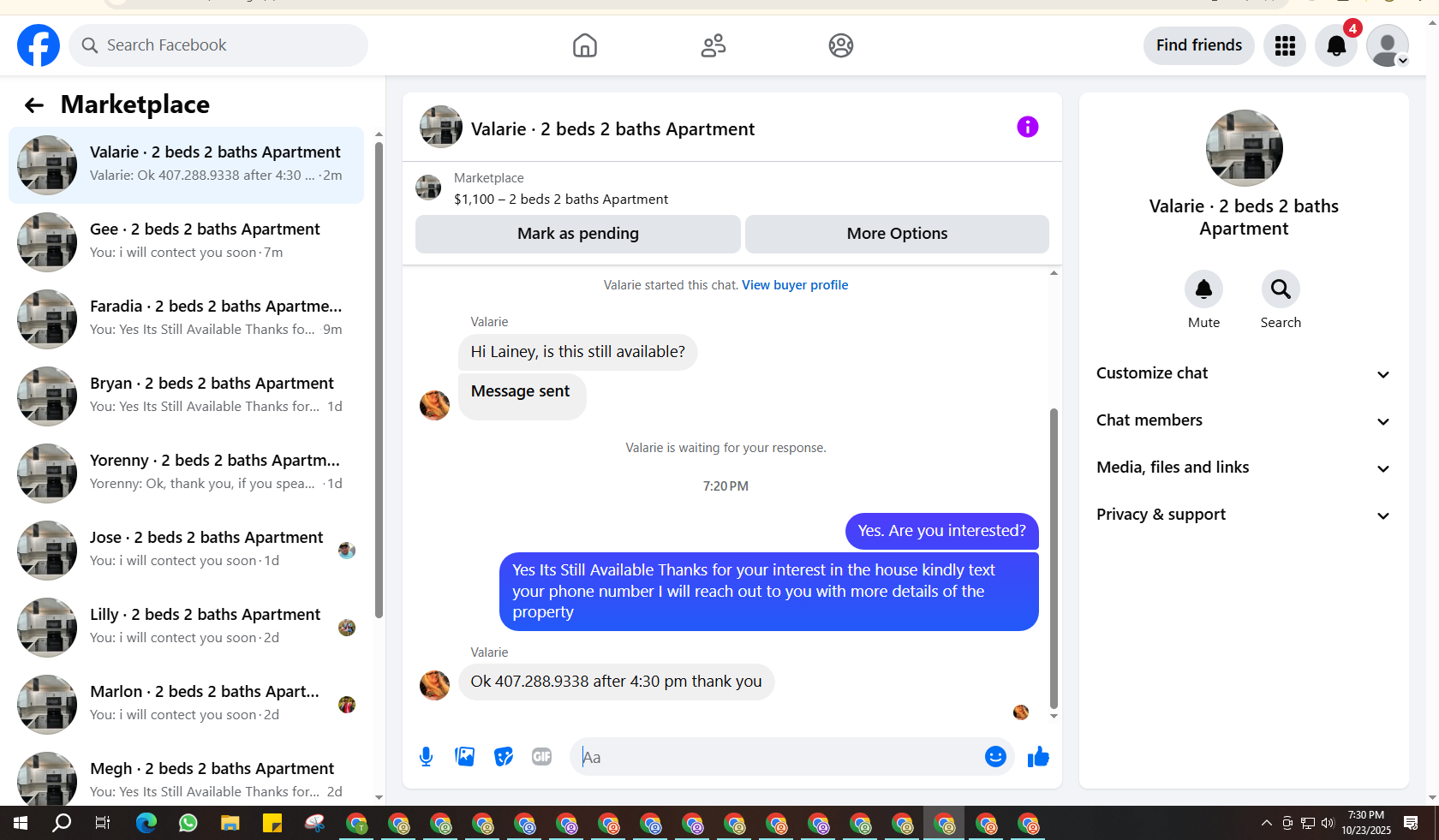Image resolution: width=1439 pixels, height=840 pixels.
Task: Open the $1,100 listing thumbnail
Action: tap(428, 188)
